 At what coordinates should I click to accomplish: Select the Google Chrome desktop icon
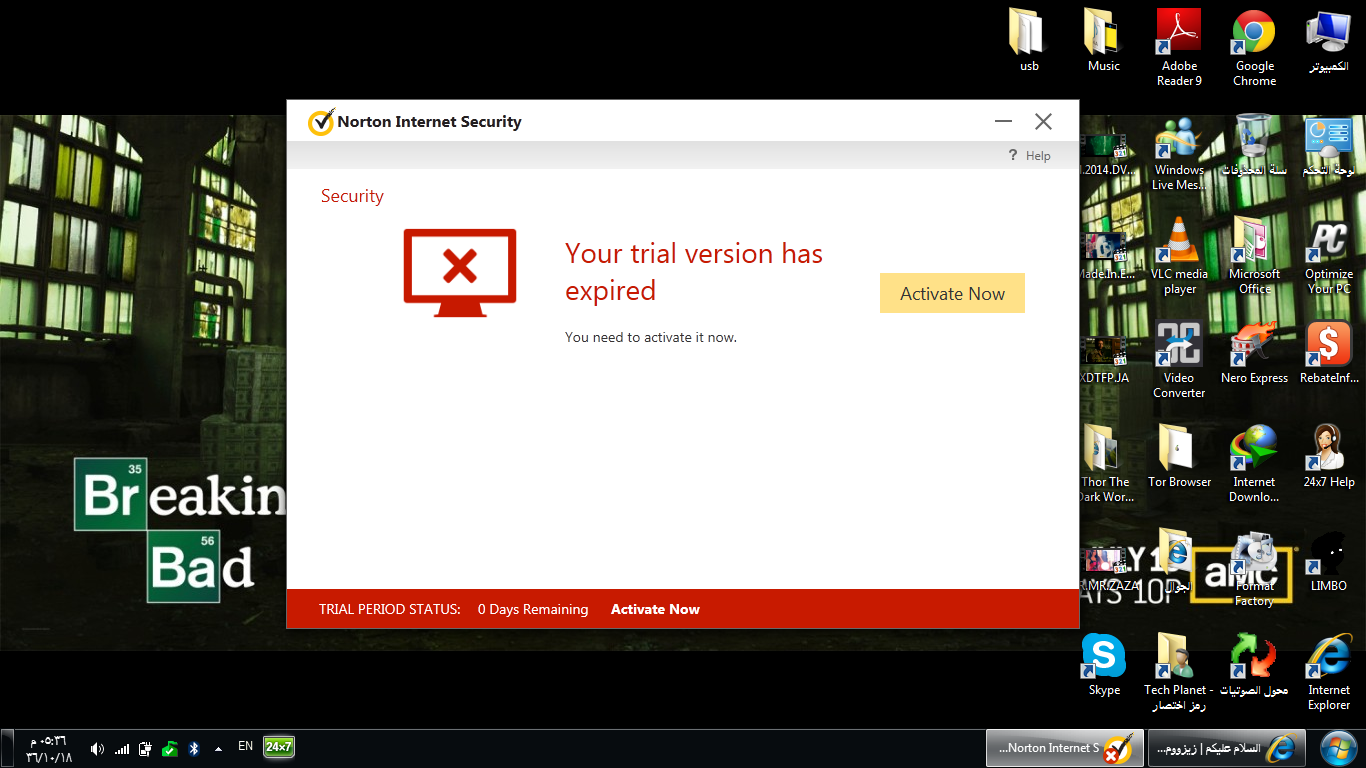coord(1254,48)
